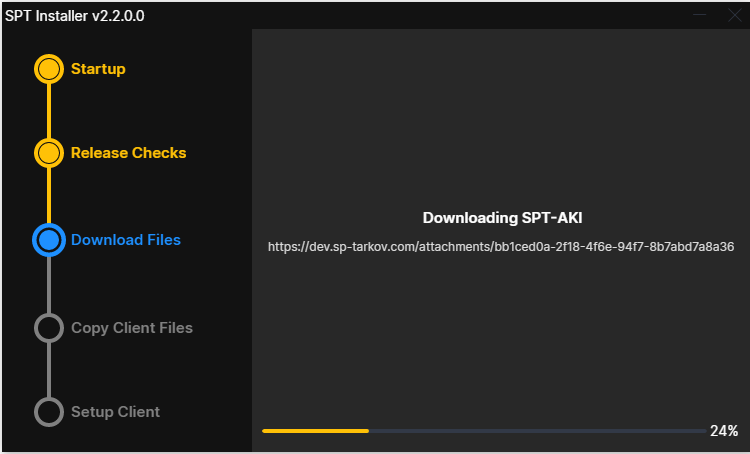Close the SPT Installer window
The image size is (750, 454).
[735, 15]
